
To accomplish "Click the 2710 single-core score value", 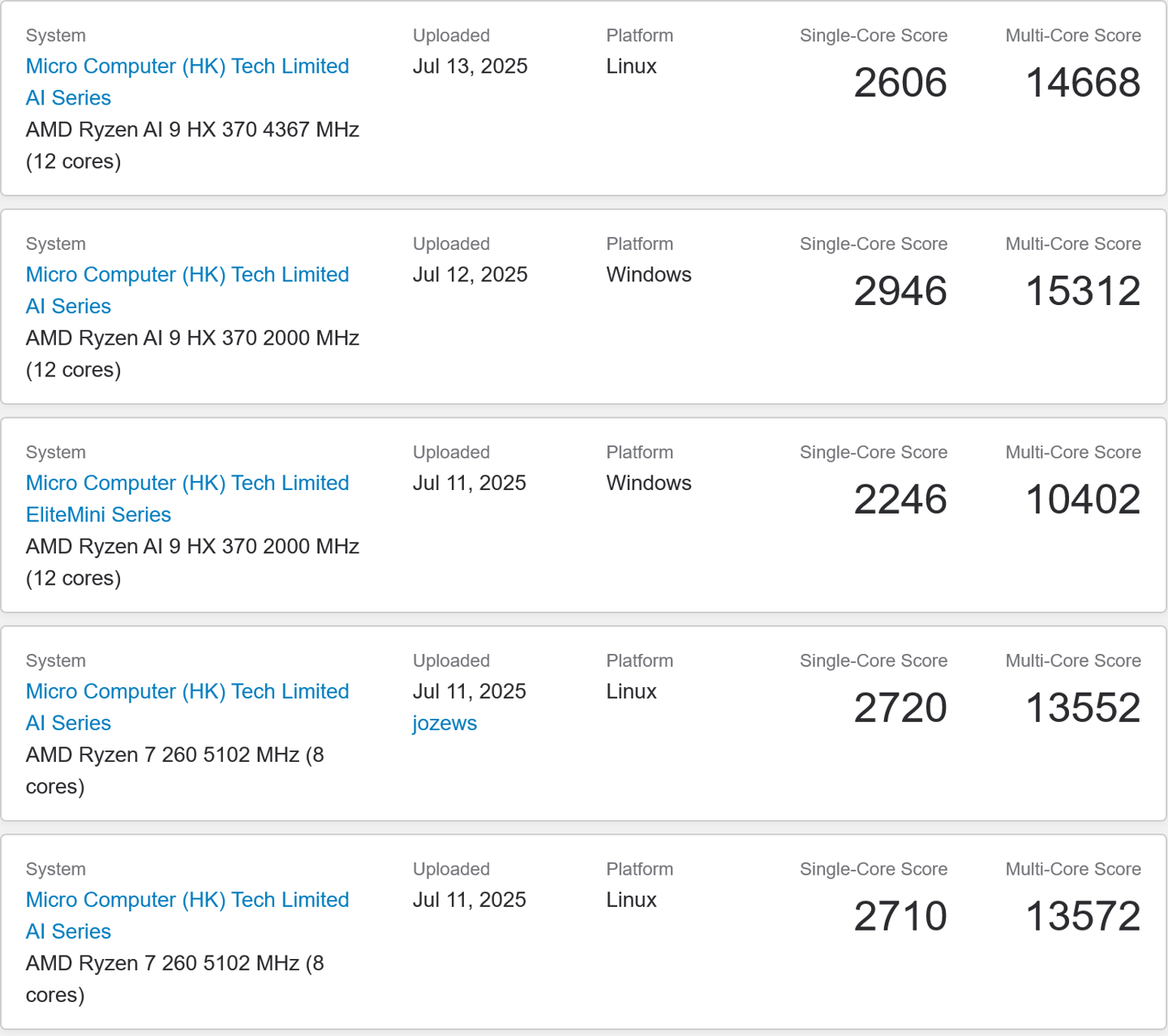I will coord(900,917).
